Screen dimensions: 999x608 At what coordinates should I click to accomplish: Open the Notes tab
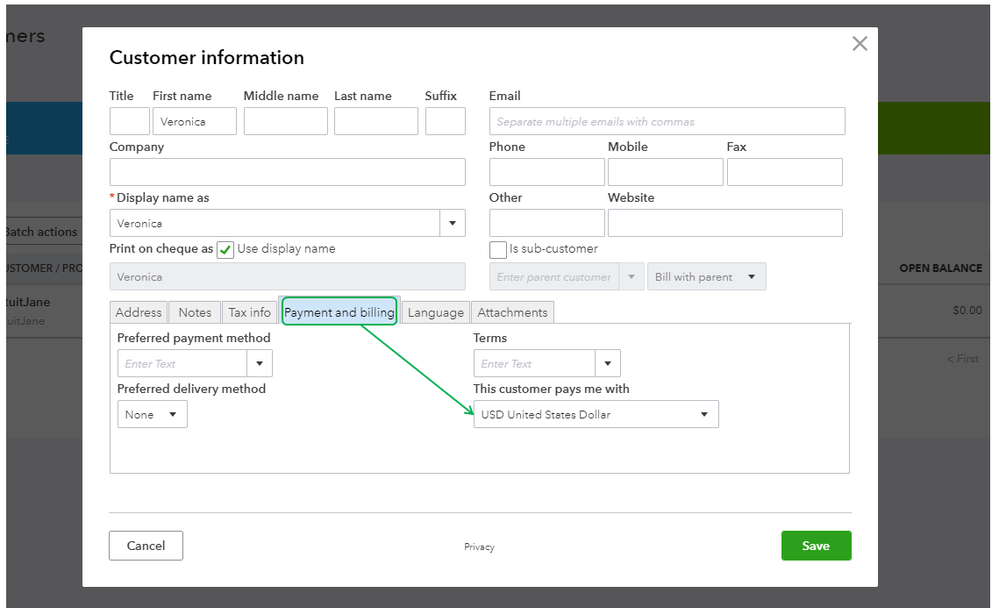coord(195,312)
